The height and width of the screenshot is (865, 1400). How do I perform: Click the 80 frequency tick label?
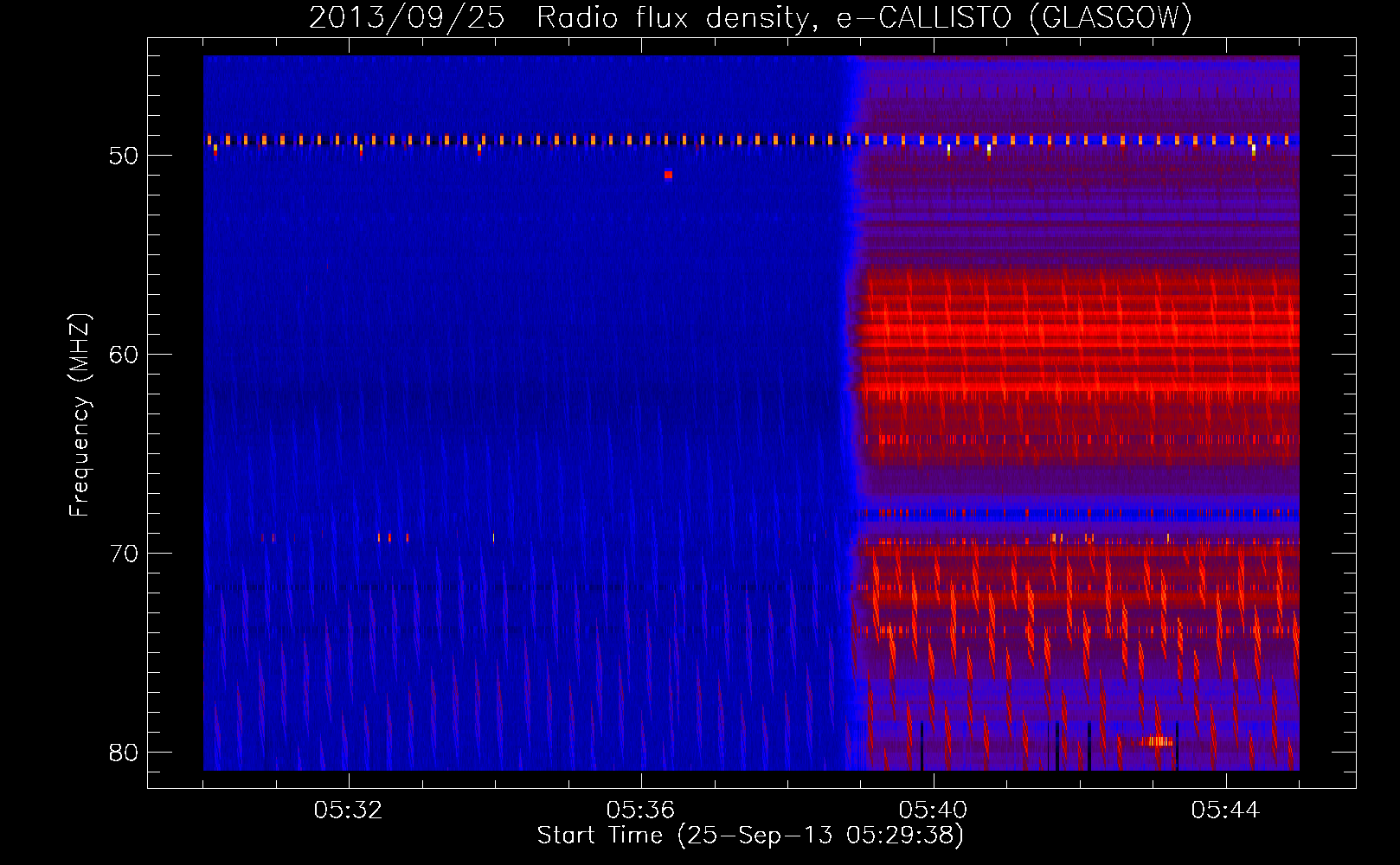click(124, 753)
